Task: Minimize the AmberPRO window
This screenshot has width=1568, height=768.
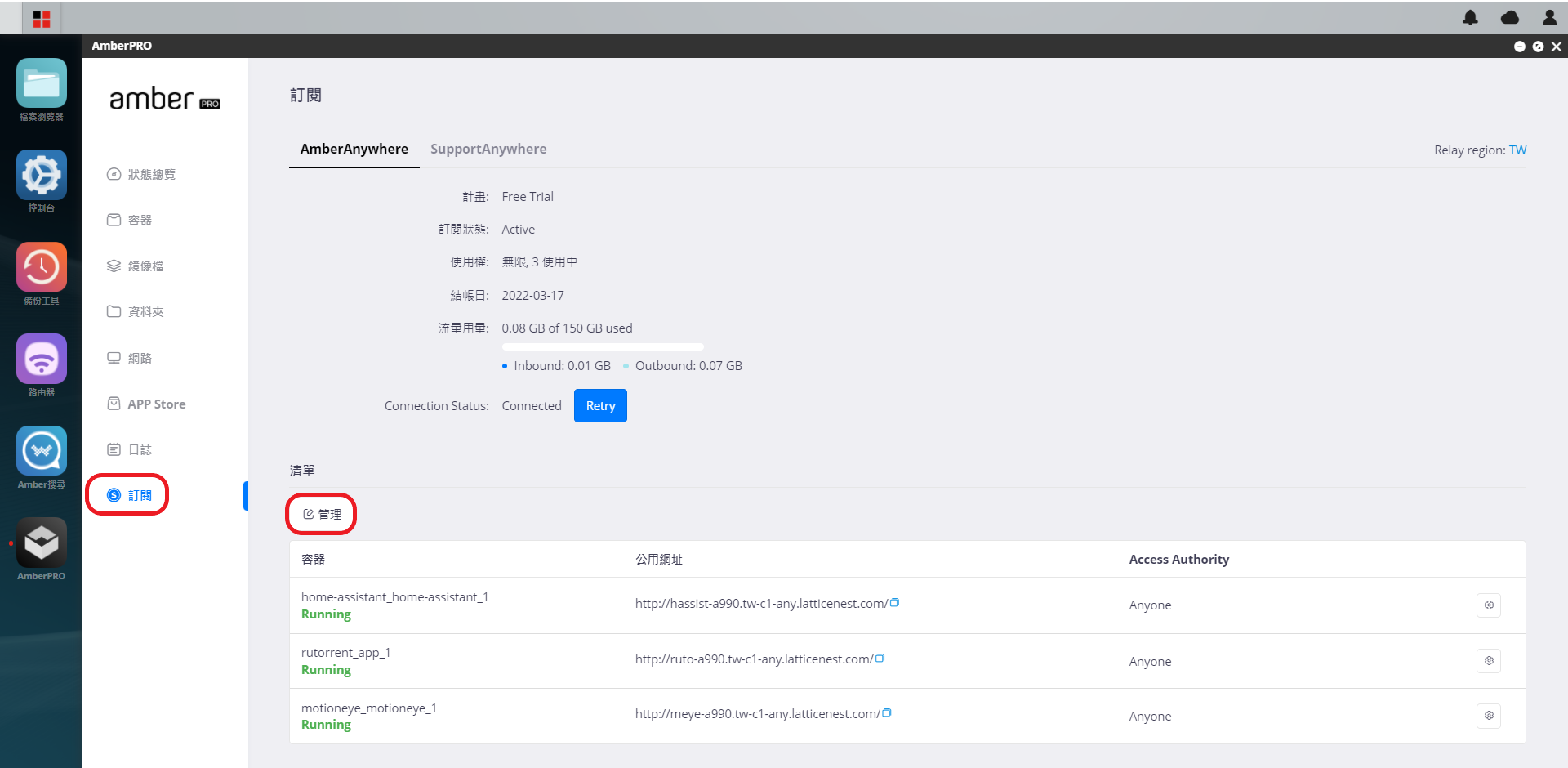Action: click(x=1519, y=47)
